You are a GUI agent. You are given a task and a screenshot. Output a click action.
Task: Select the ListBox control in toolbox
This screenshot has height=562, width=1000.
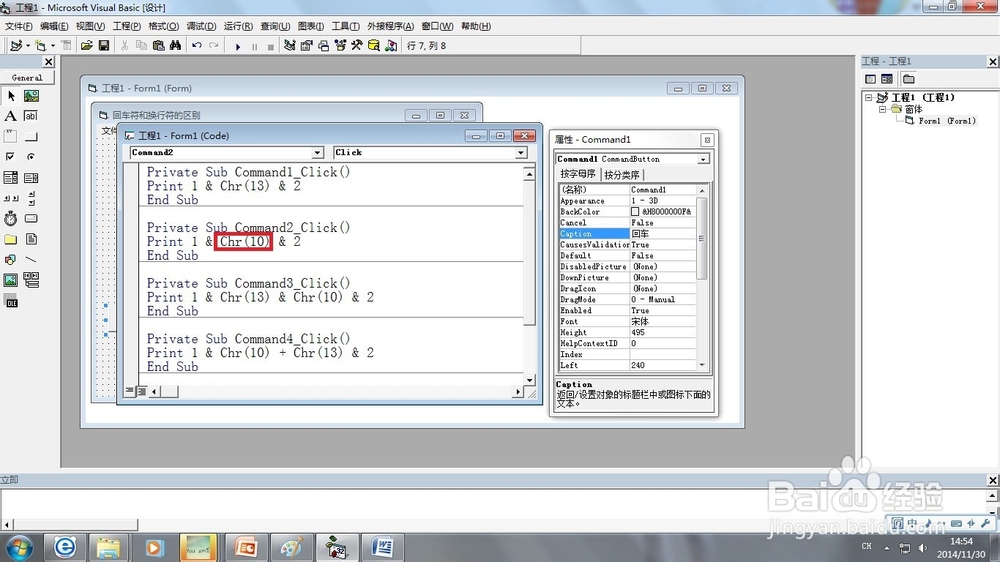coord(31,177)
